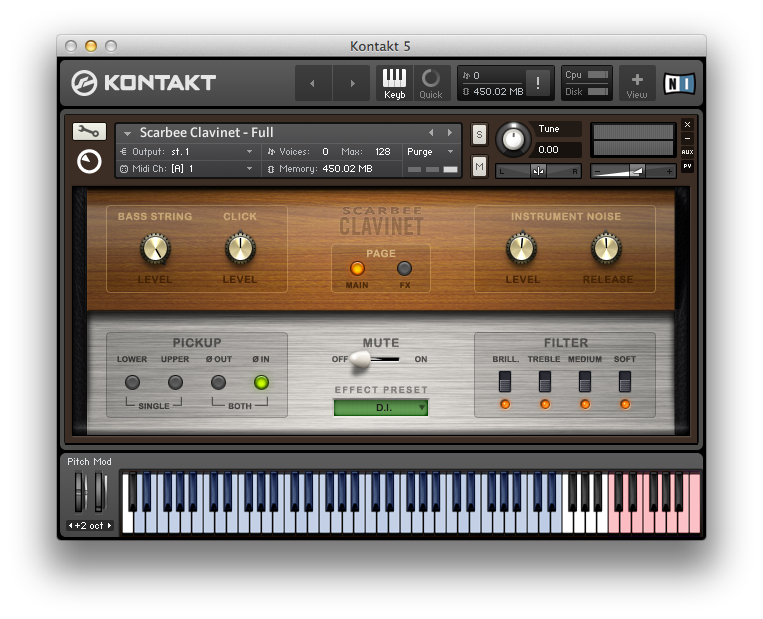
Task: Select the LOWER pickup button
Action: tap(132, 382)
